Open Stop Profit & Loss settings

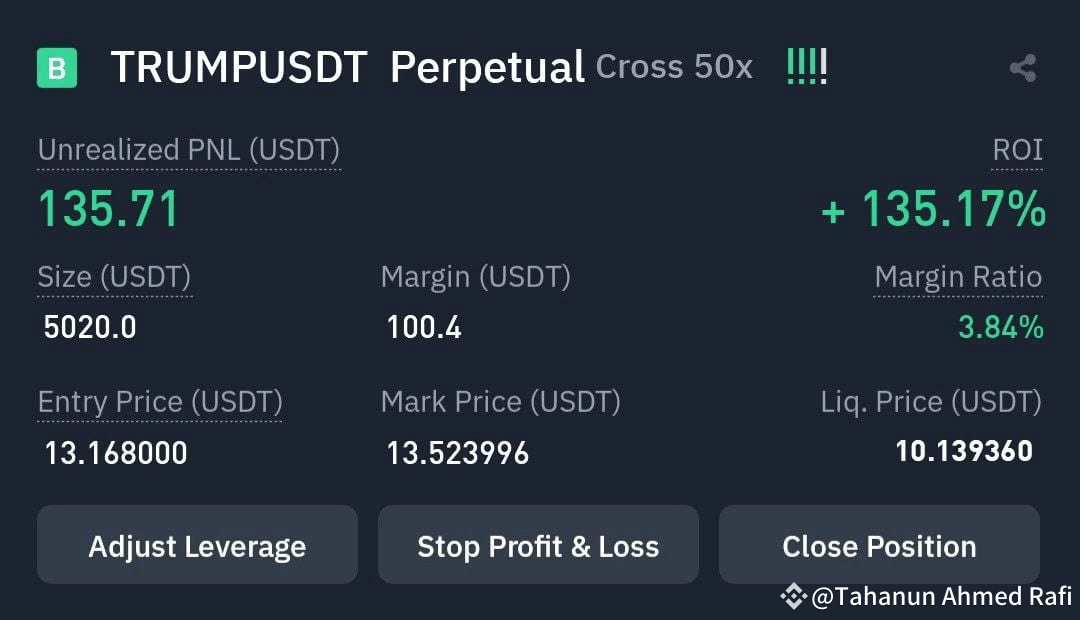tap(539, 545)
